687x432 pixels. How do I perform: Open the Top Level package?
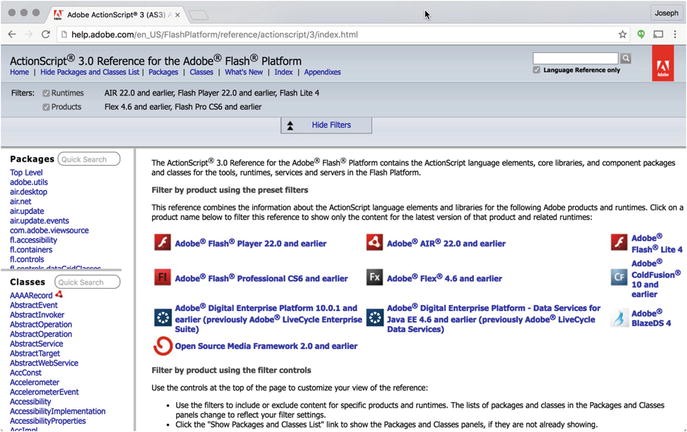pyautogui.click(x=26, y=173)
